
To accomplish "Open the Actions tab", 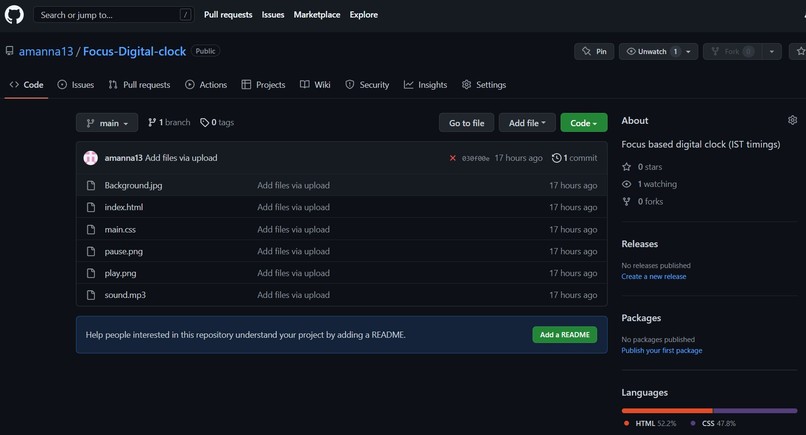I will pyautogui.click(x=206, y=85).
